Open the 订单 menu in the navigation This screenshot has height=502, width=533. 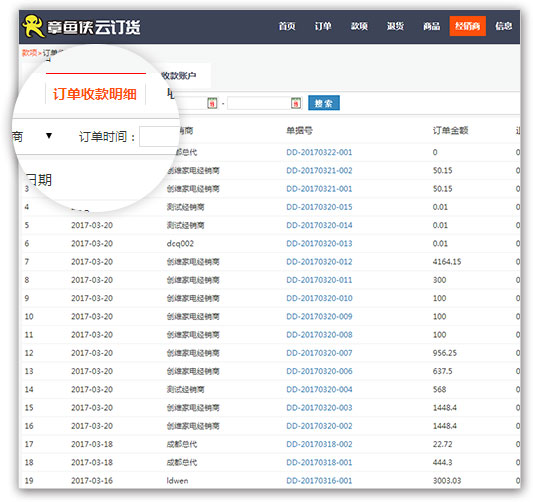coord(323,26)
